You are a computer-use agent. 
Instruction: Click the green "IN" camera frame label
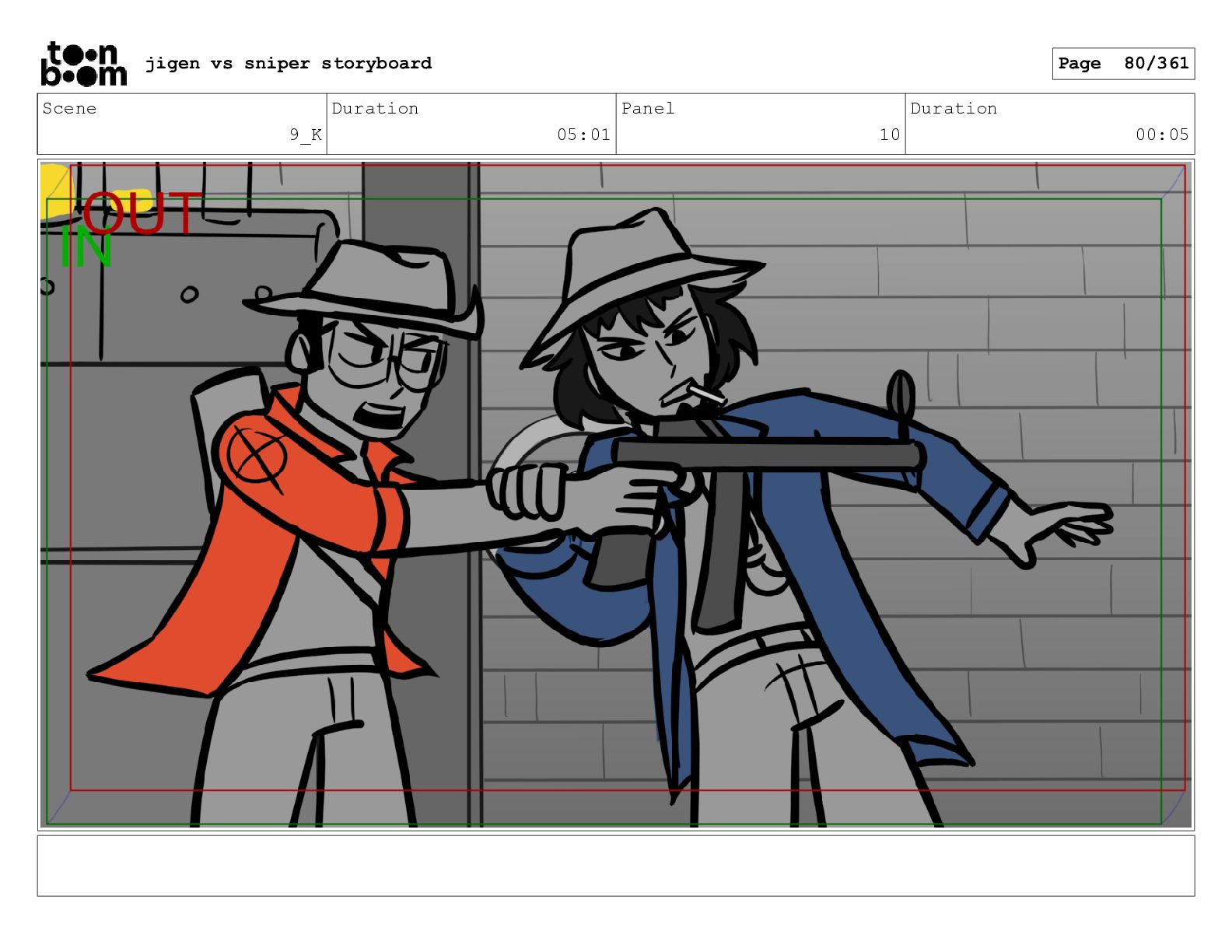86,248
